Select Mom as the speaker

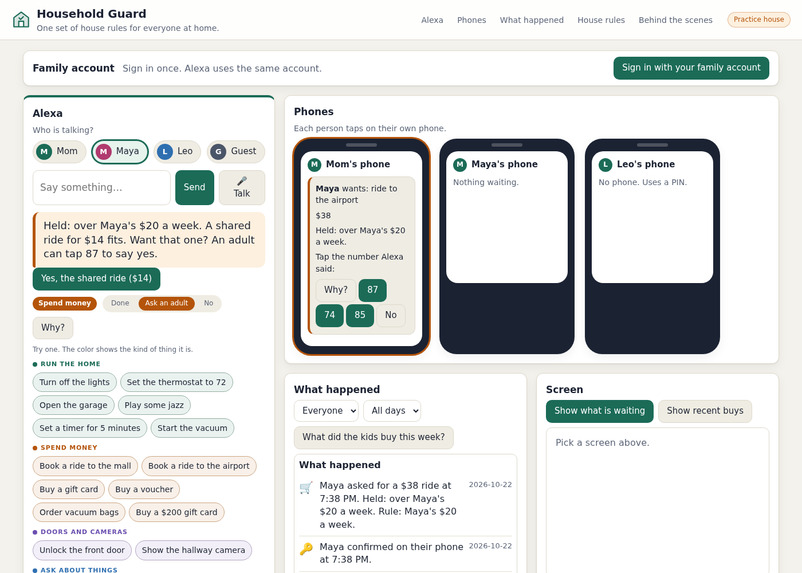59,151
